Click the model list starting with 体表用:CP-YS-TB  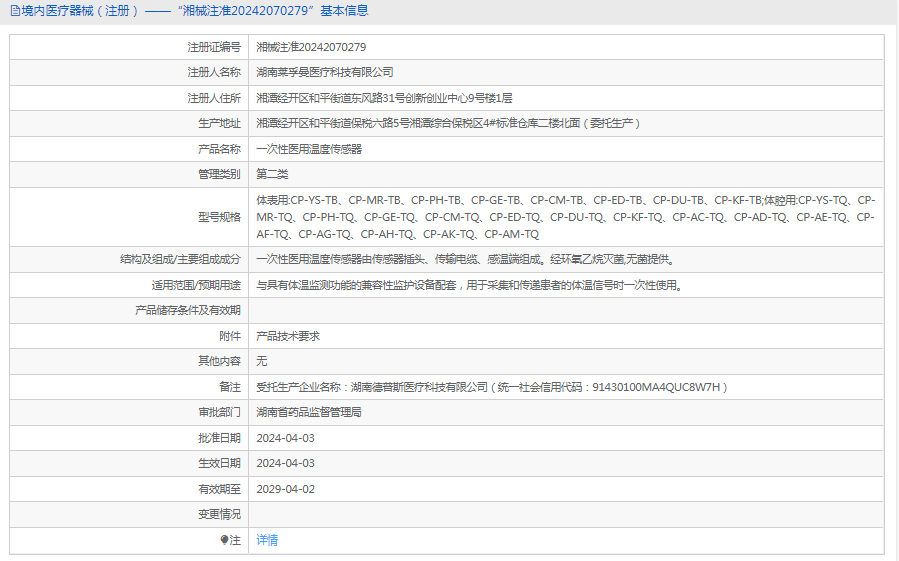click(565, 217)
